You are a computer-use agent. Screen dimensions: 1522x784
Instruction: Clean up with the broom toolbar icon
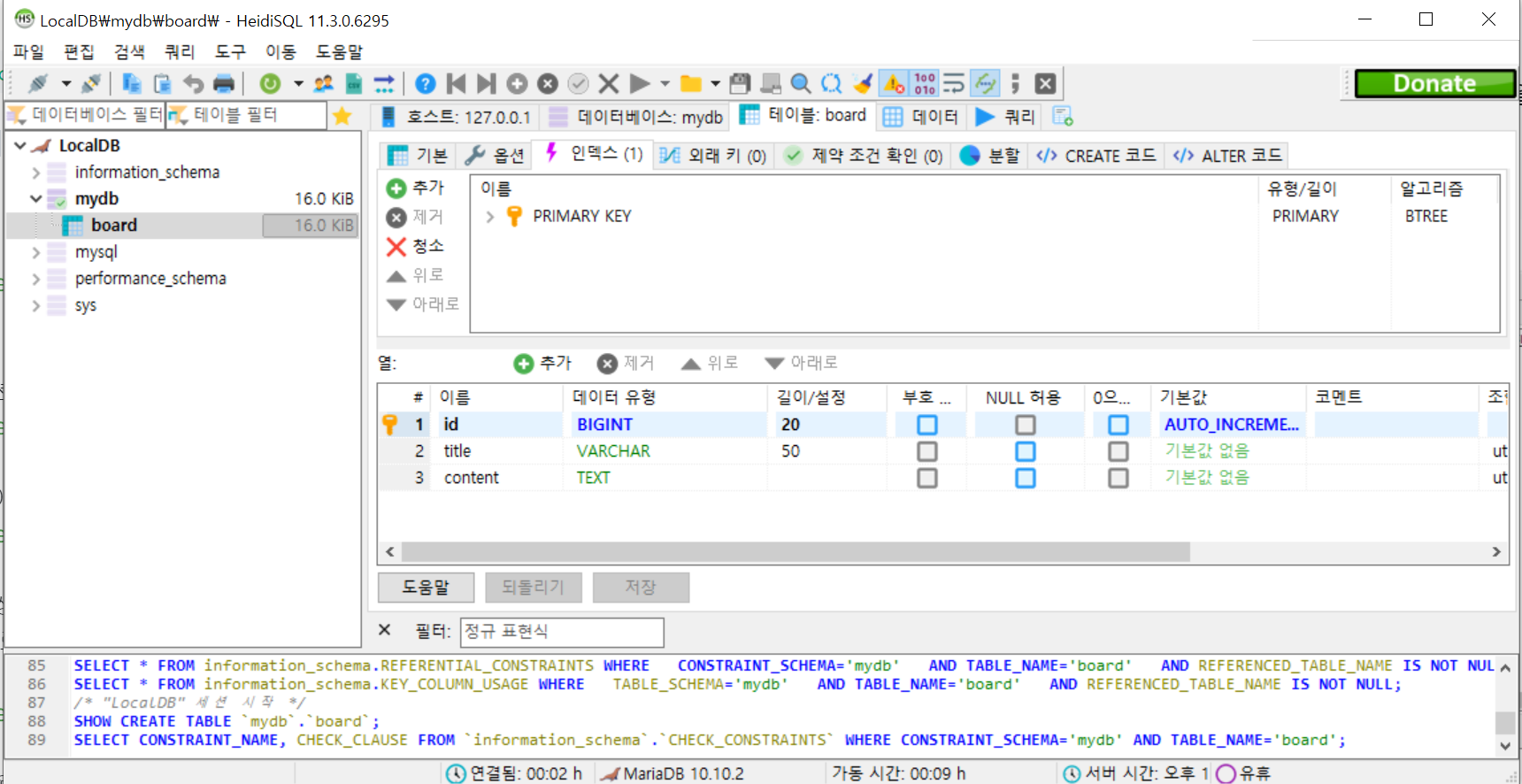coord(863,83)
